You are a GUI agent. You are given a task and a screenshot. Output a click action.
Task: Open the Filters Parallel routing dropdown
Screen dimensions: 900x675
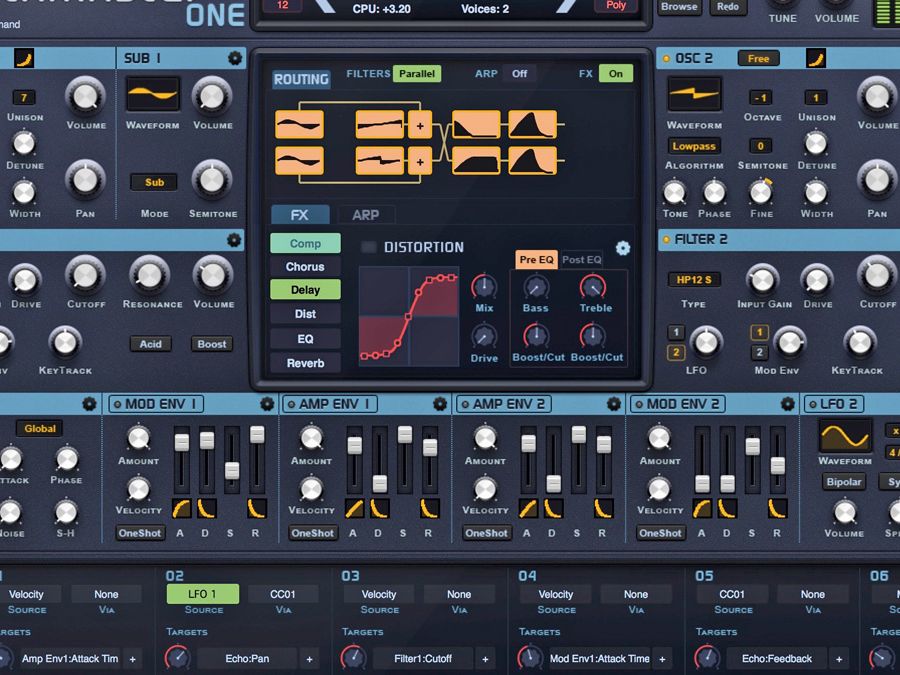click(417, 73)
